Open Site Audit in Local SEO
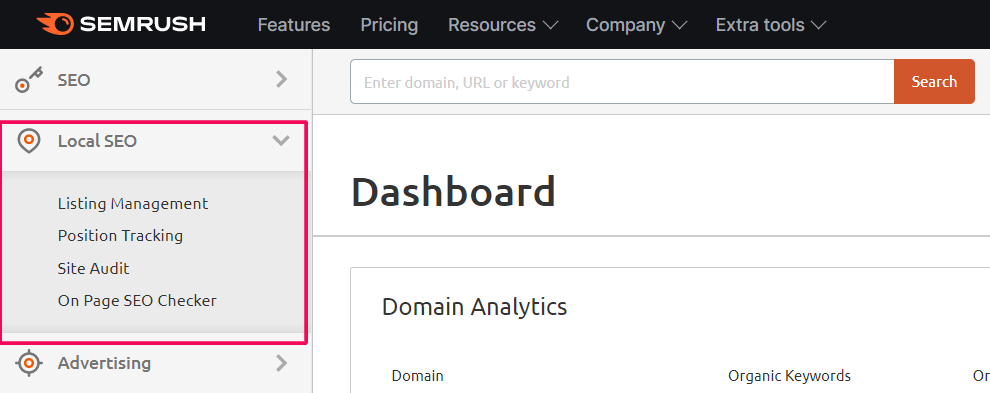Image resolution: width=990 pixels, height=393 pixels. [93, 269]
